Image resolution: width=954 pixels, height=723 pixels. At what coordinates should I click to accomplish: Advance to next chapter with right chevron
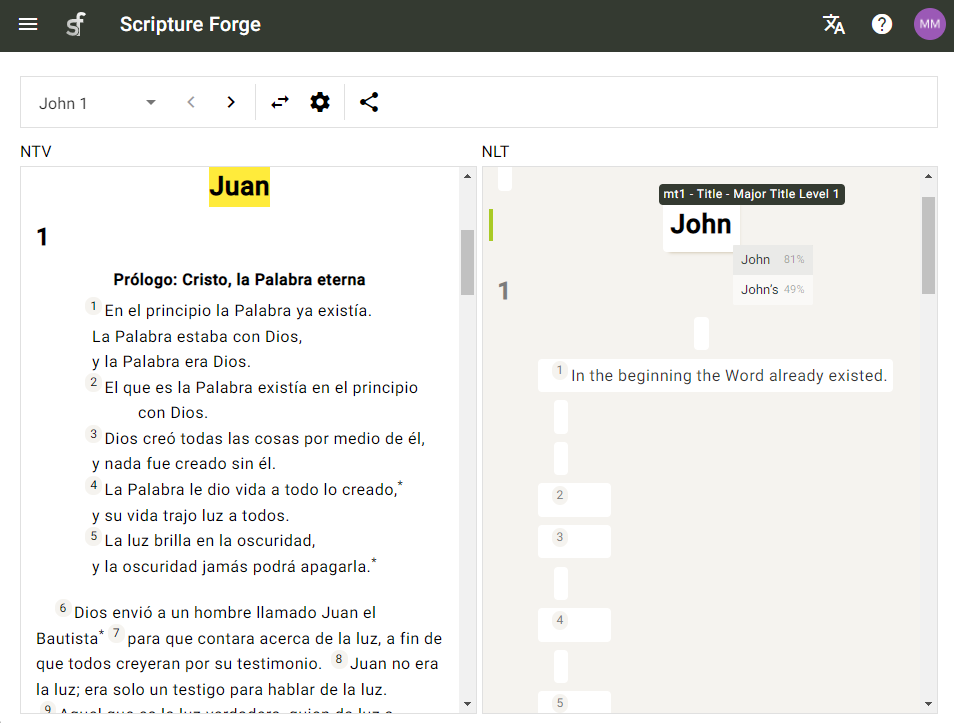click(x=230, y=101)
